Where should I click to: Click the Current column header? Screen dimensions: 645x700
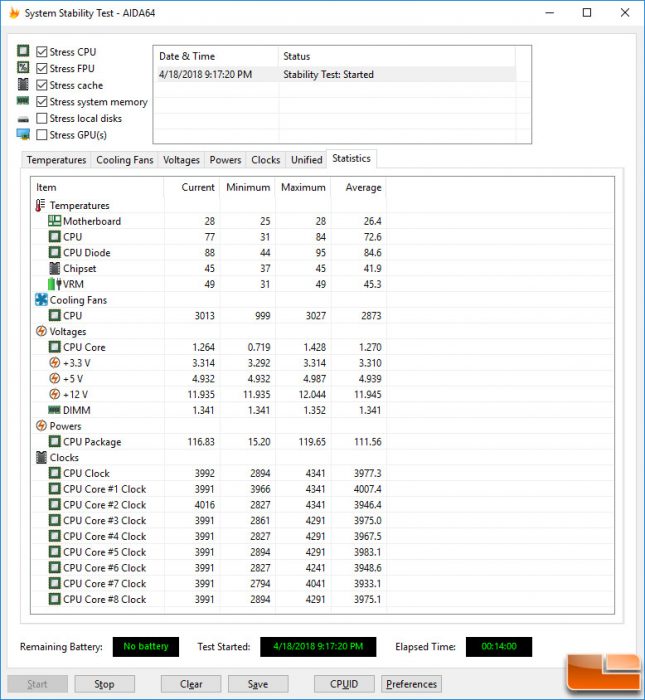pos(192,188)
